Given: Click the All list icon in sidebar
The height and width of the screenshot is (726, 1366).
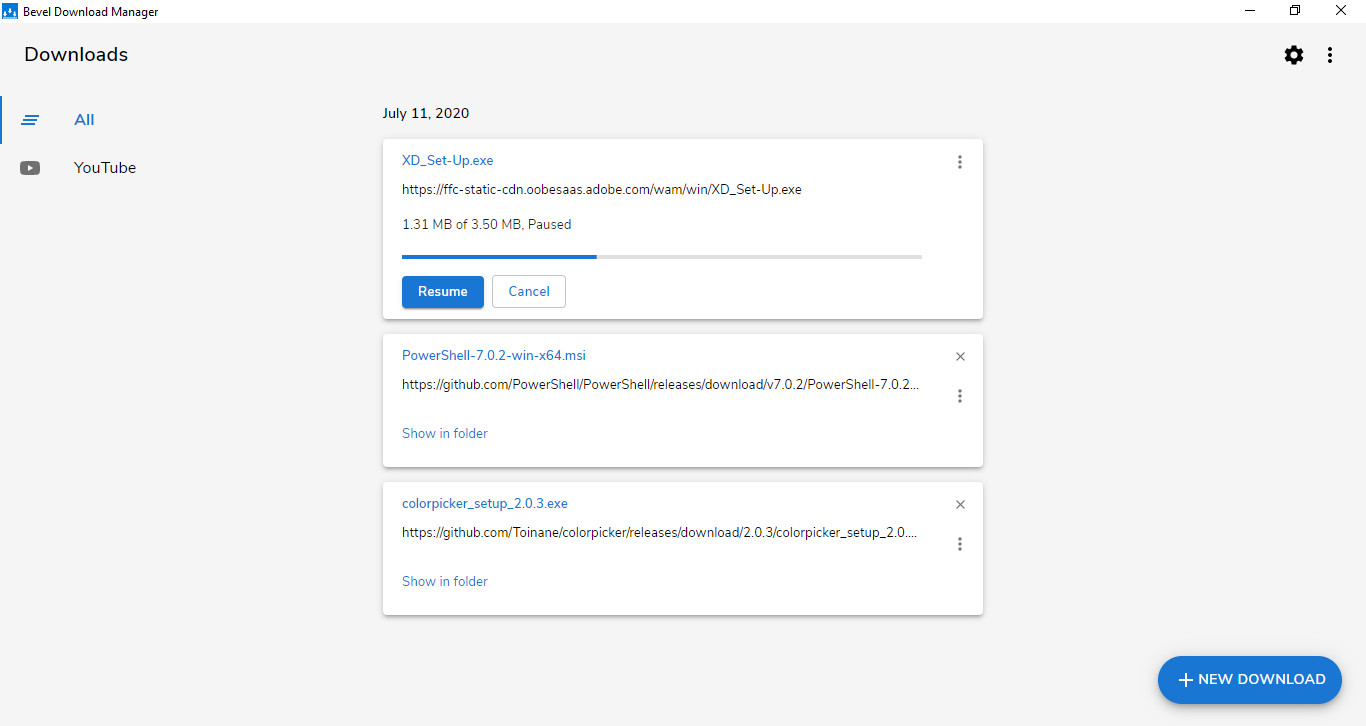Looking at the screenshot, I should 31,120.
